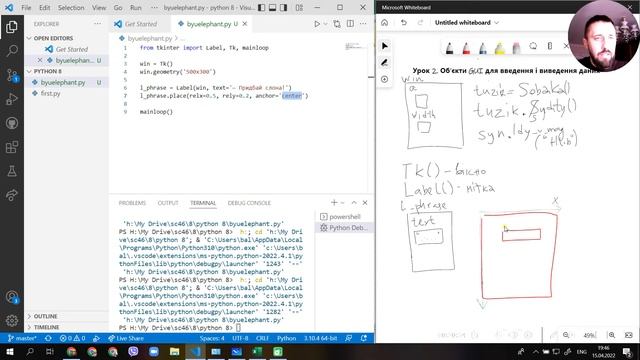Open the Extensions view
The width and height of the screenshot is (640, 360).
coord(12,147)
